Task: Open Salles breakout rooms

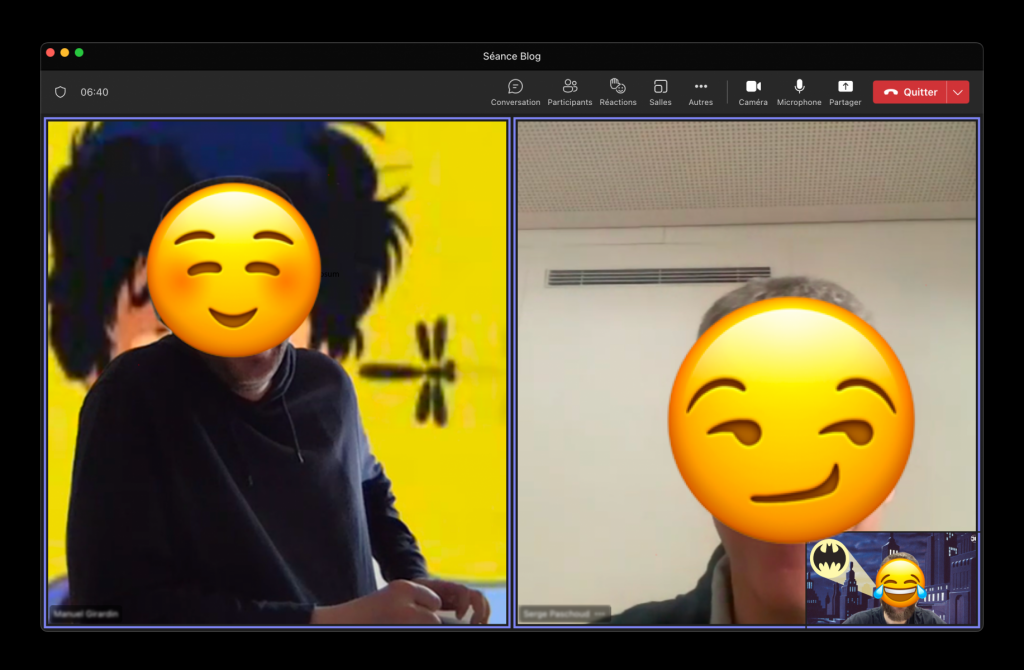Action: 660,92
